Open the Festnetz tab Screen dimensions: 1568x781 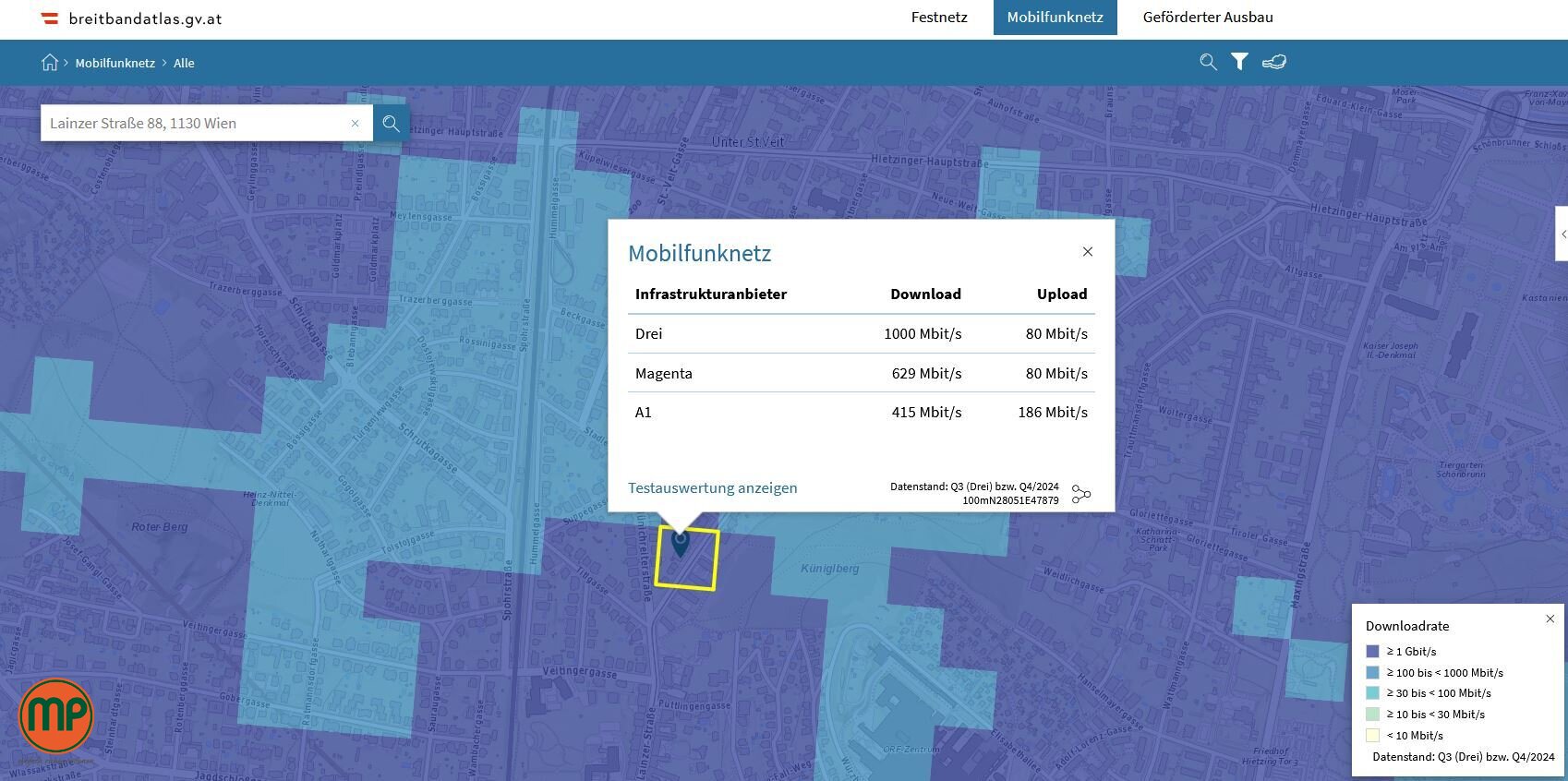pos(939,18)
